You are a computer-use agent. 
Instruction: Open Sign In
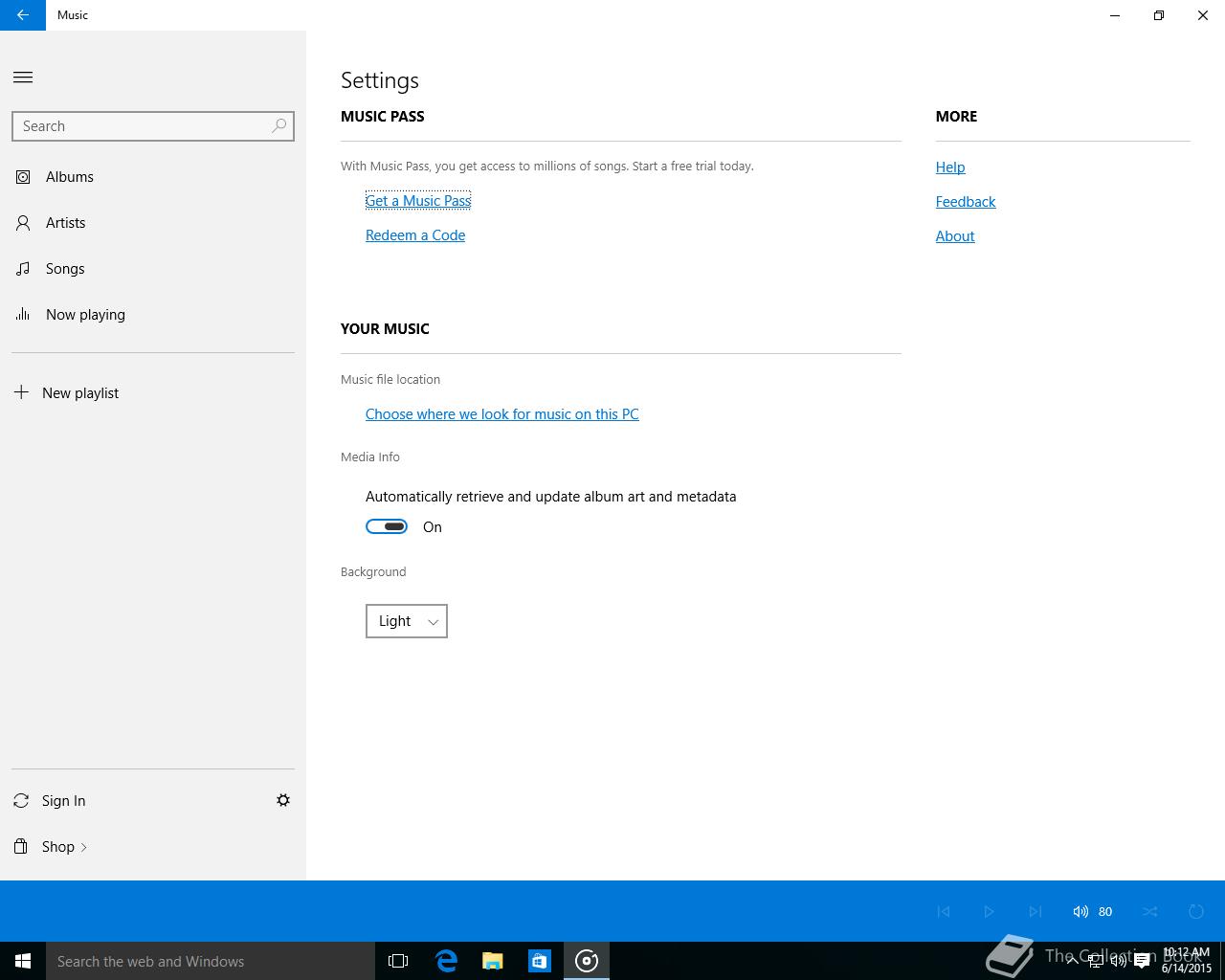pos(63,800)
